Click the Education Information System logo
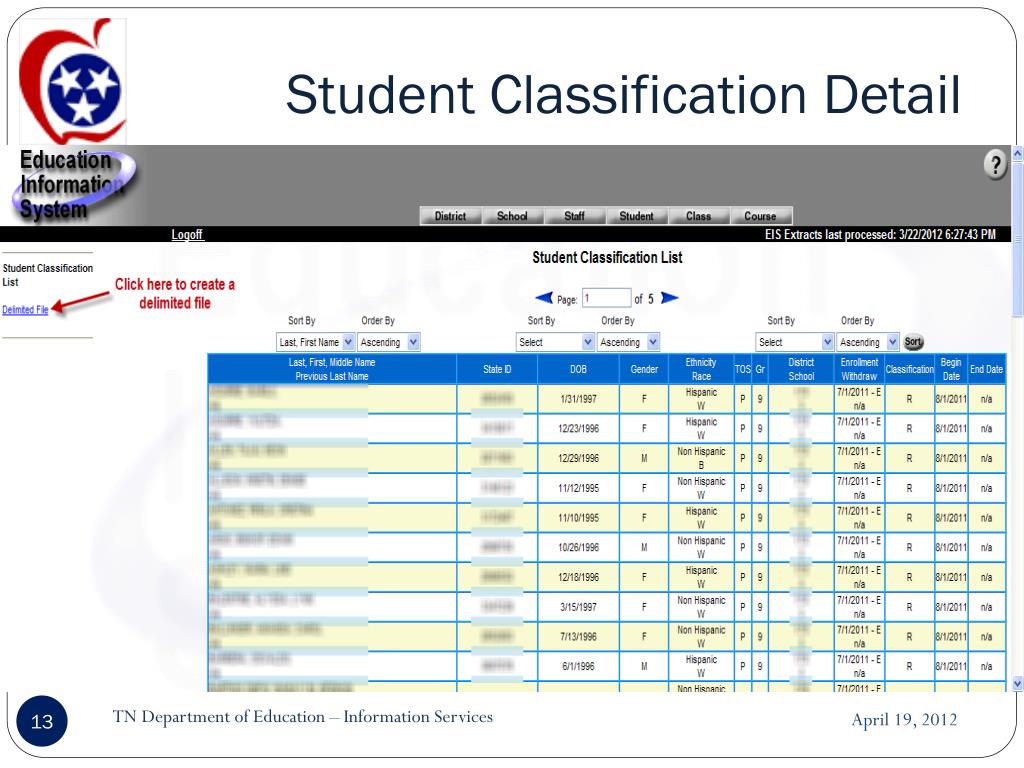 [73, 185]
